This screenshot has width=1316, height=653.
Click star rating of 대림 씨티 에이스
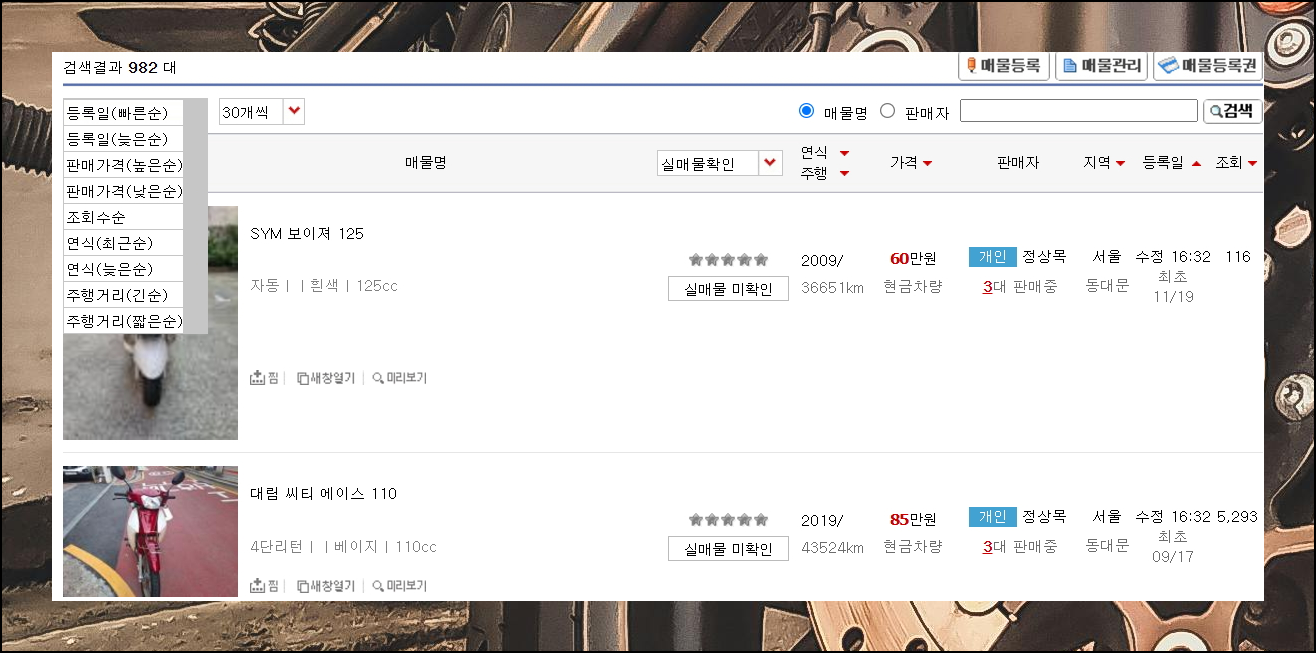[x=728, y=520]
